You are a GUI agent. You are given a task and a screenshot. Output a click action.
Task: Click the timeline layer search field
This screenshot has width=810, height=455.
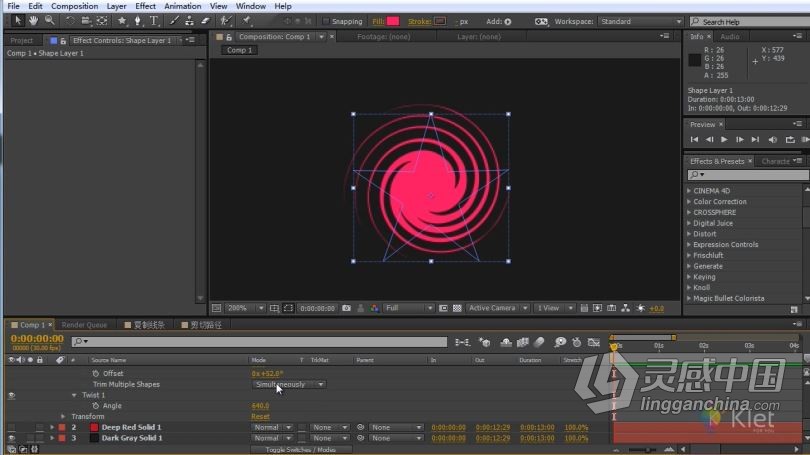tap(259, 341)
